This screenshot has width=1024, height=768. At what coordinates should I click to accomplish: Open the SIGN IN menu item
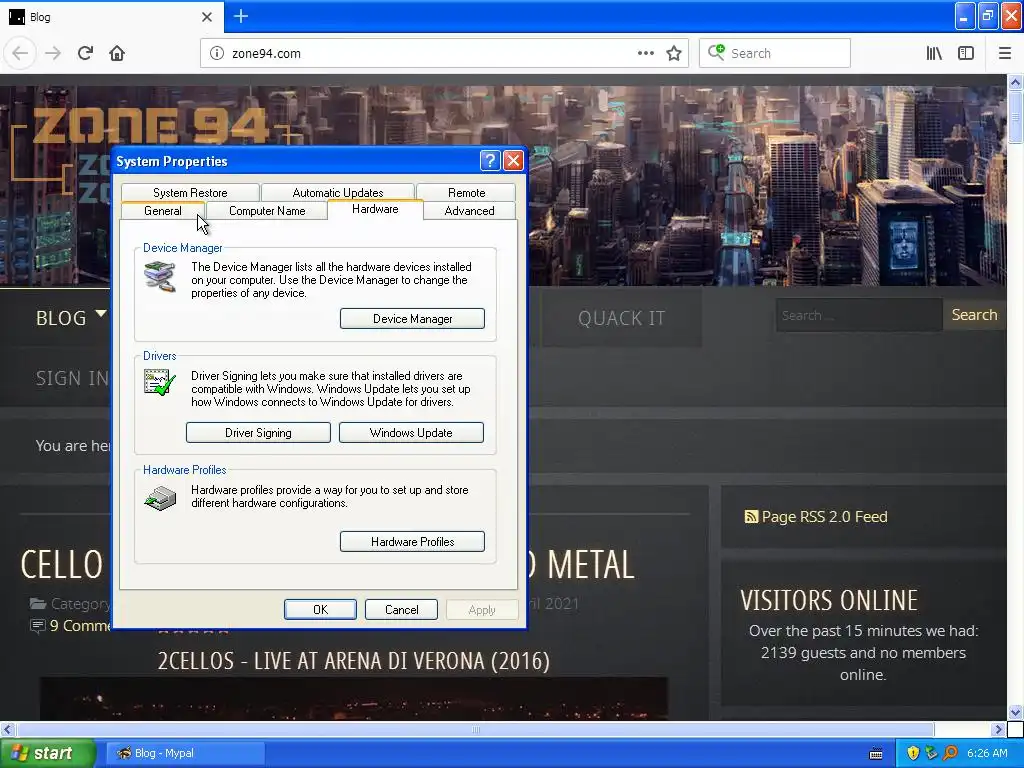(72, 378)
